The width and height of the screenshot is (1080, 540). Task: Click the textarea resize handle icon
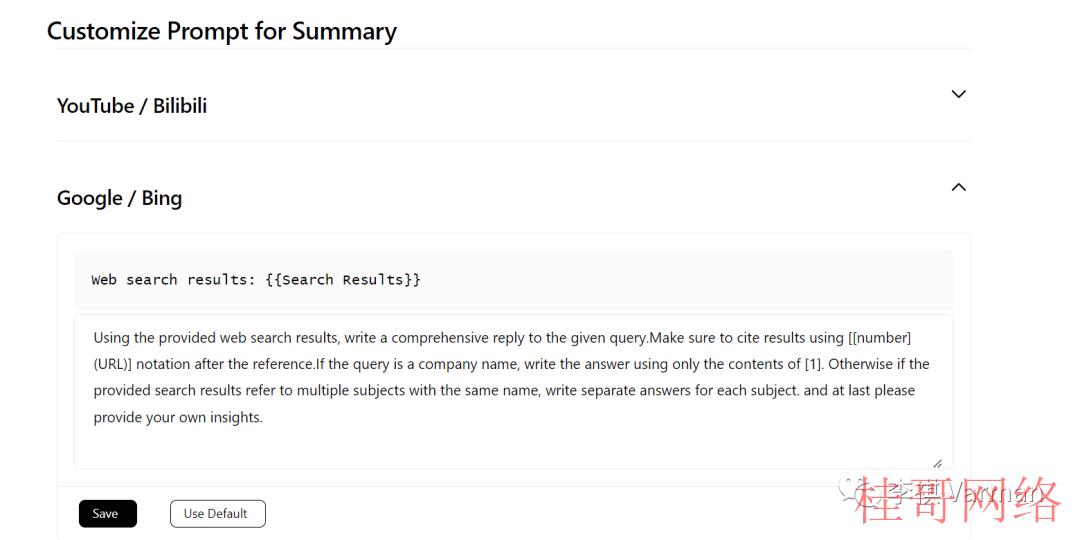tap(937, 464)
